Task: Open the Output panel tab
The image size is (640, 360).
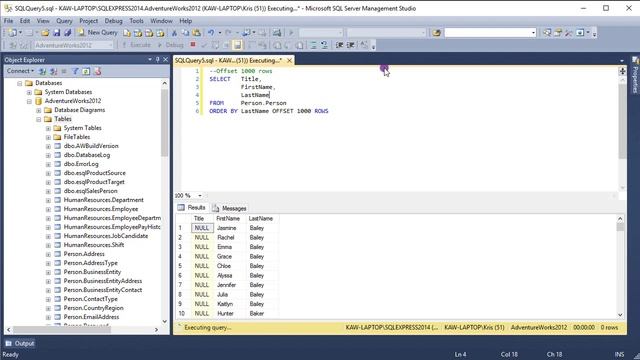Action: click(20, 344)
